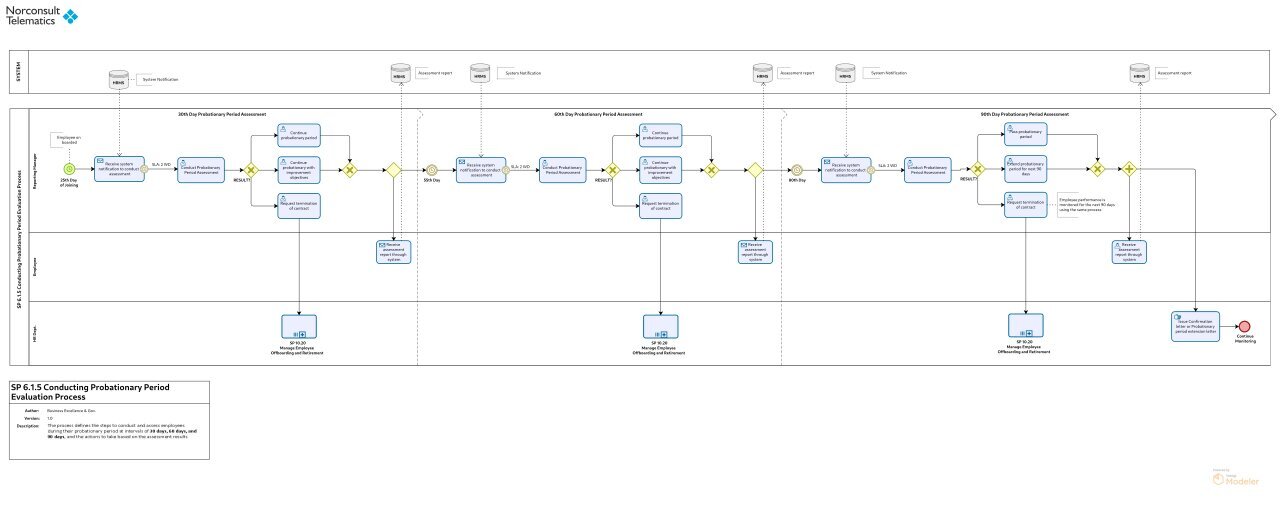The width and height of the screenshot is (1280, 515).
Task: Click the leftmost HRMS data store
Action: click(119, 78)
